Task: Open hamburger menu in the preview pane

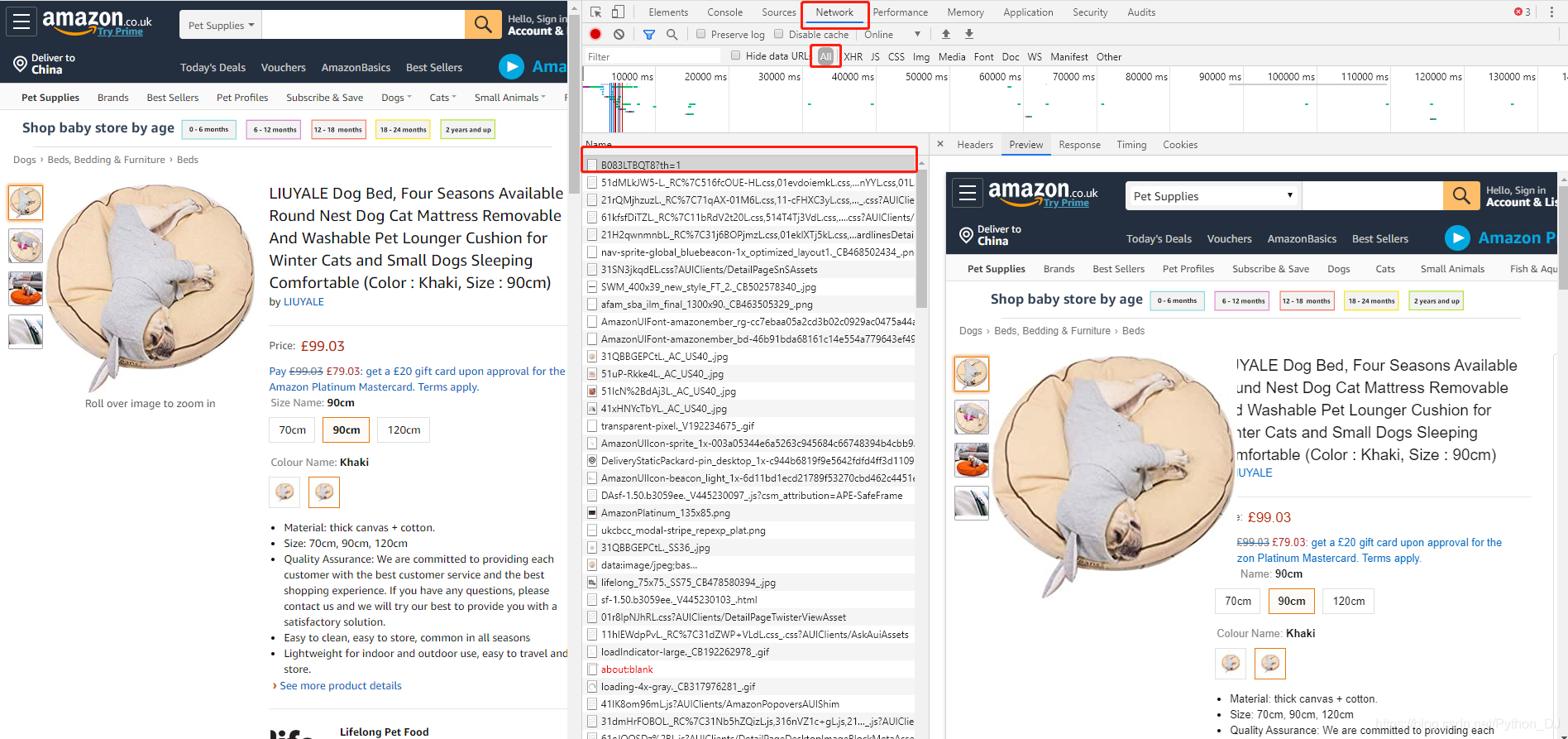Action: click(x=968, y=194)
